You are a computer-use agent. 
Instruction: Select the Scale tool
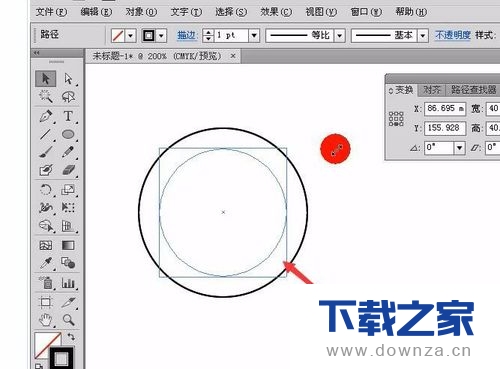pyautogui.click(x=68, y=190)
